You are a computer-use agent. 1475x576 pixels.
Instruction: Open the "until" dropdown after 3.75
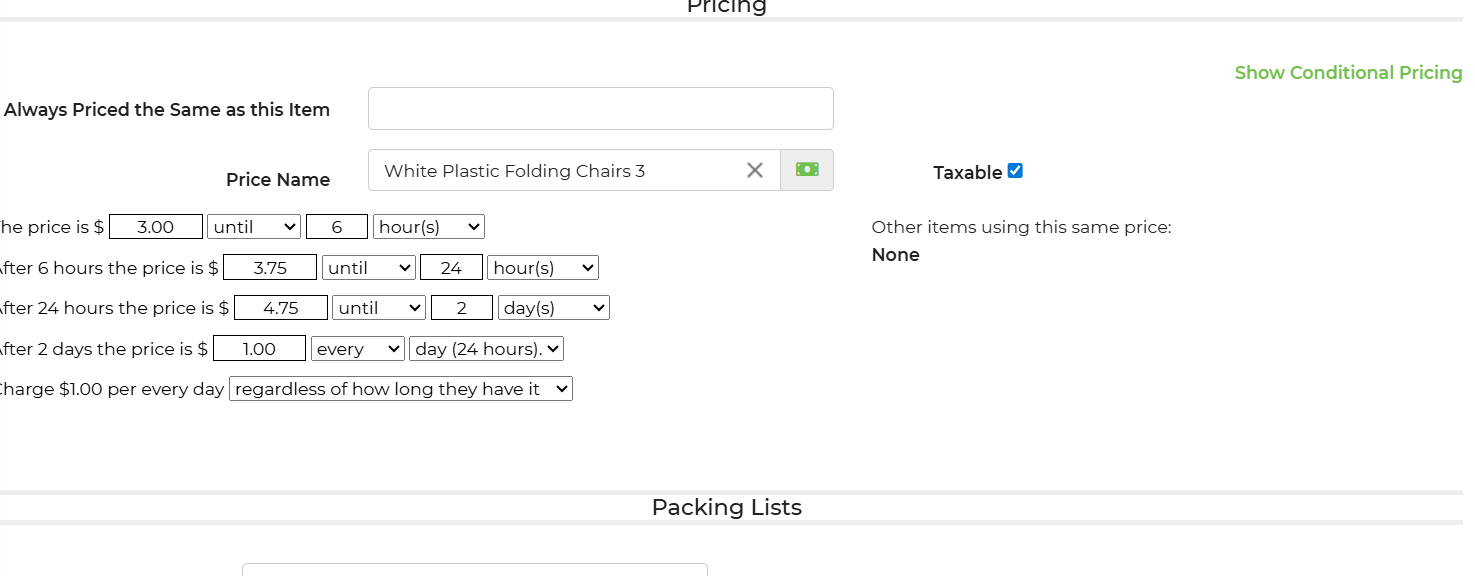pos(368,268)
